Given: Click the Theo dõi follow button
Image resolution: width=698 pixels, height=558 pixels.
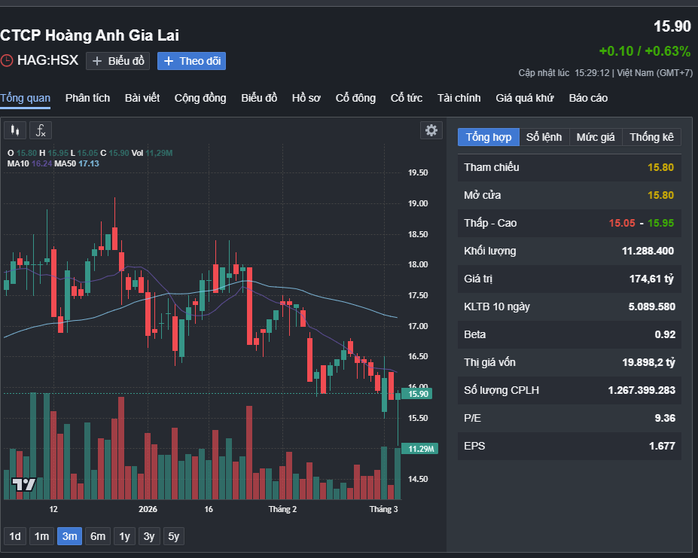Looking at the screenshot, I should [x=191, y=61].
